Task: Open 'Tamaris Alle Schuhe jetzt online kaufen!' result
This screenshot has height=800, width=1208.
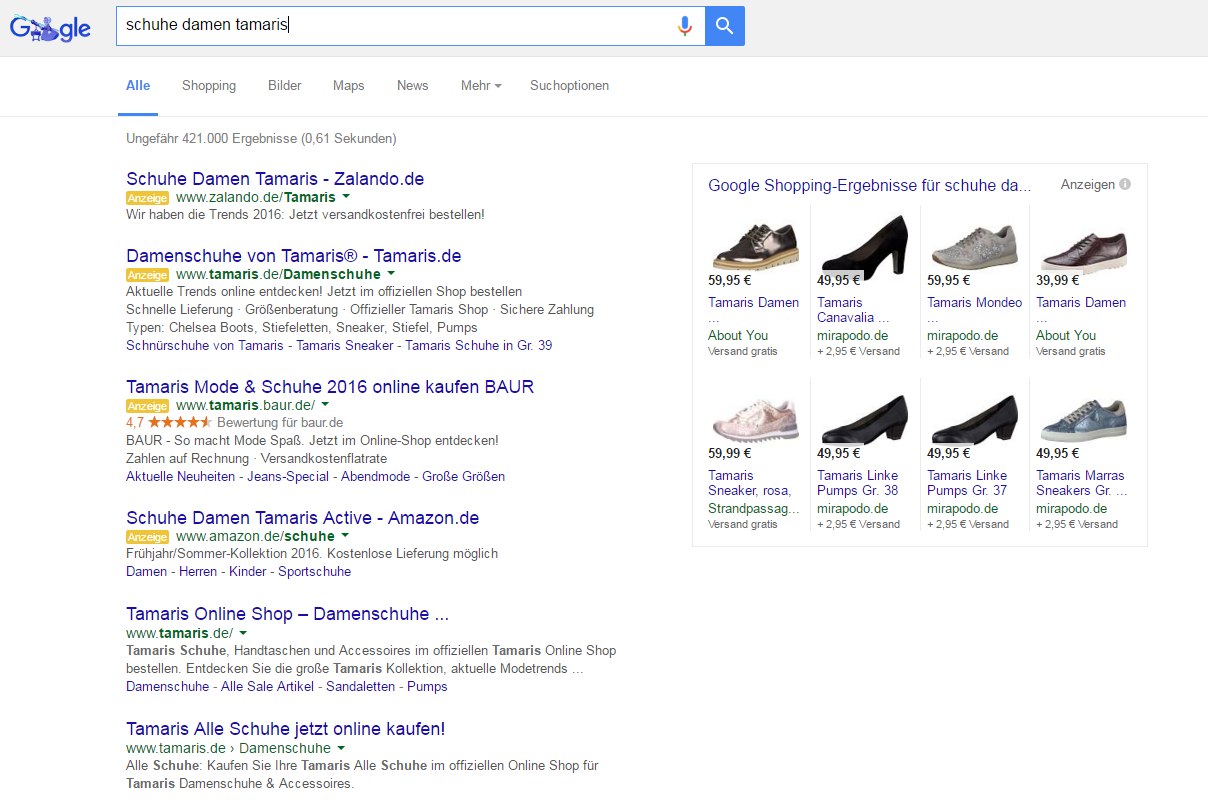Action: (x=286, y=729)
